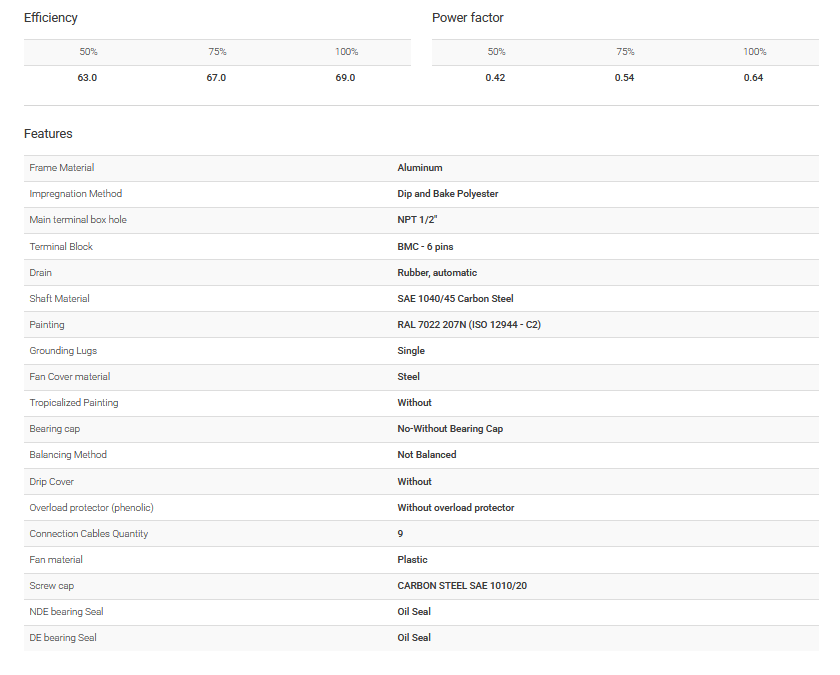
Task: Click the Connection Cables Quantity label
Action: [x=89, y=534]
